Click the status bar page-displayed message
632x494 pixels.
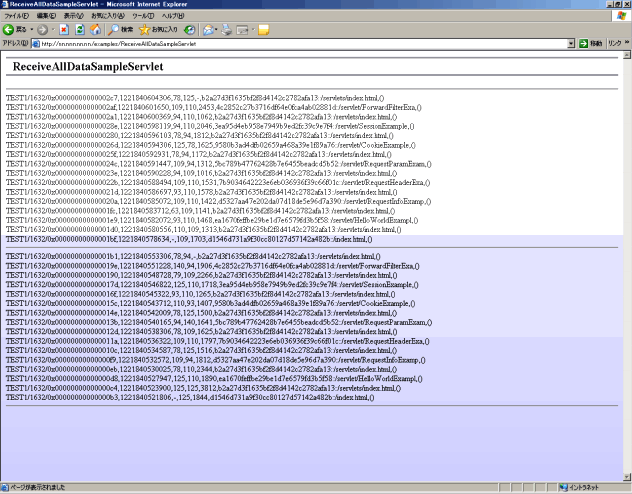point(37,488)
